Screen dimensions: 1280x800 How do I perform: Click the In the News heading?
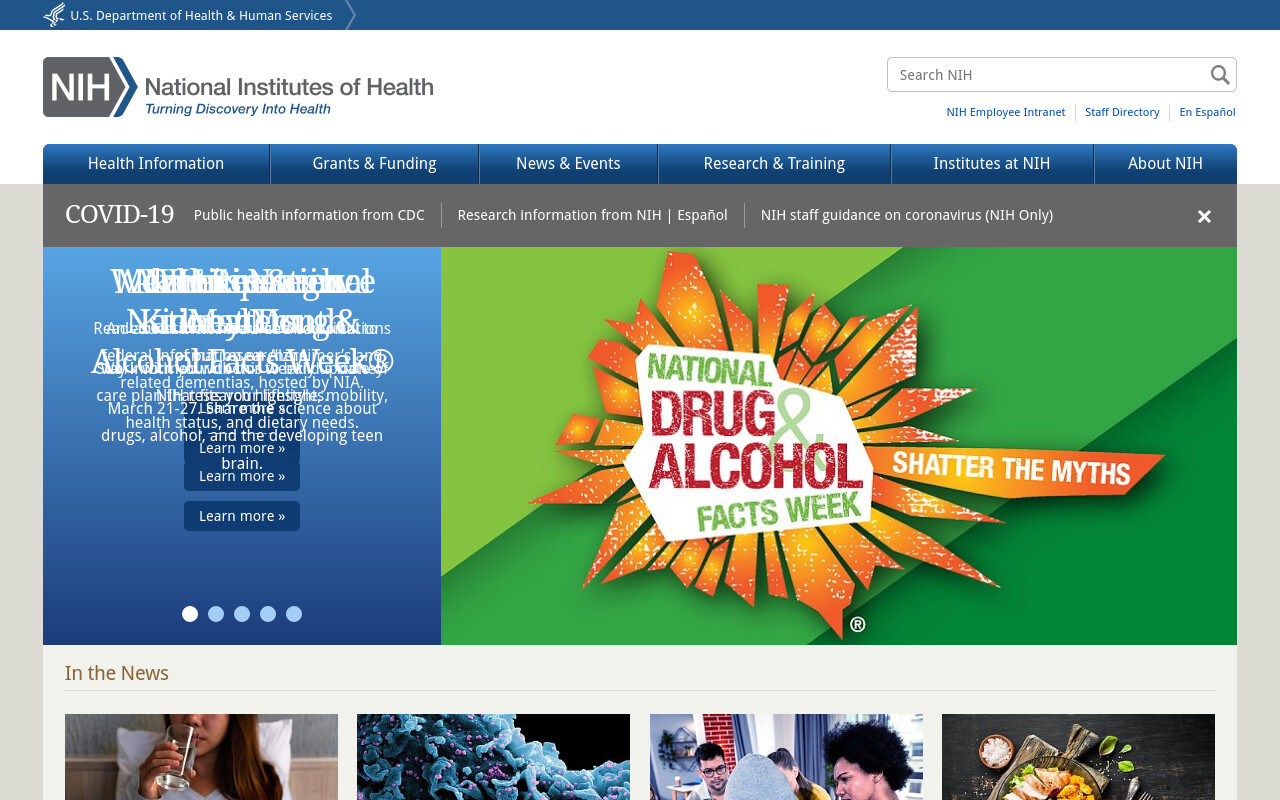pos(117,673)
